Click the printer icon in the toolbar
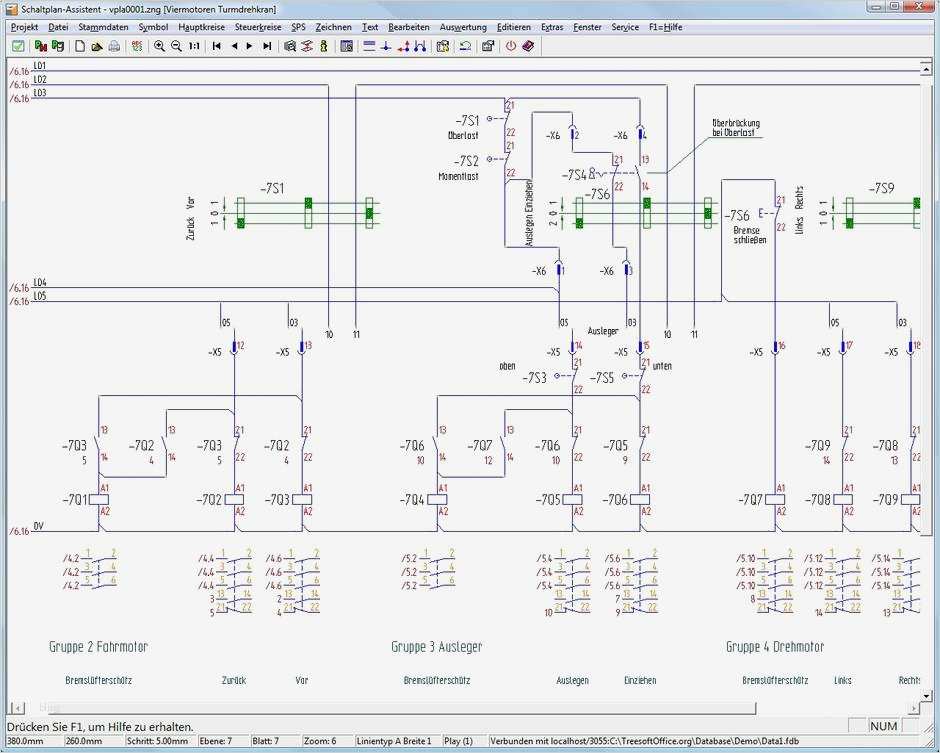The image size is (940, 753). pos(114,46)
